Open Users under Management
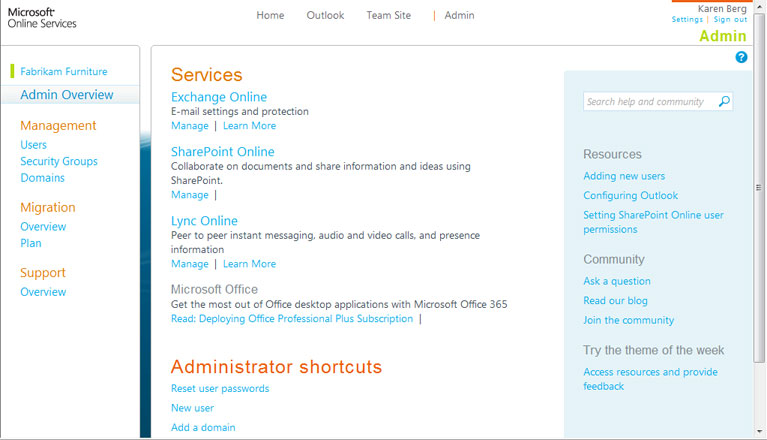Image resolution: width=767 pixels, height=440 pixels. tap(33, 145)
